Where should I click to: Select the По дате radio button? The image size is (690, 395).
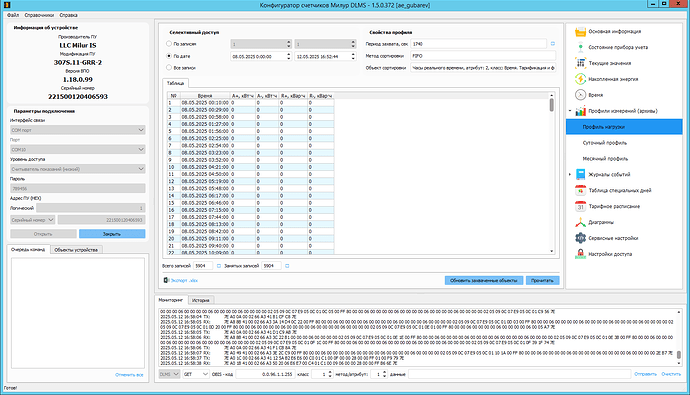click(x=169, y=56)
